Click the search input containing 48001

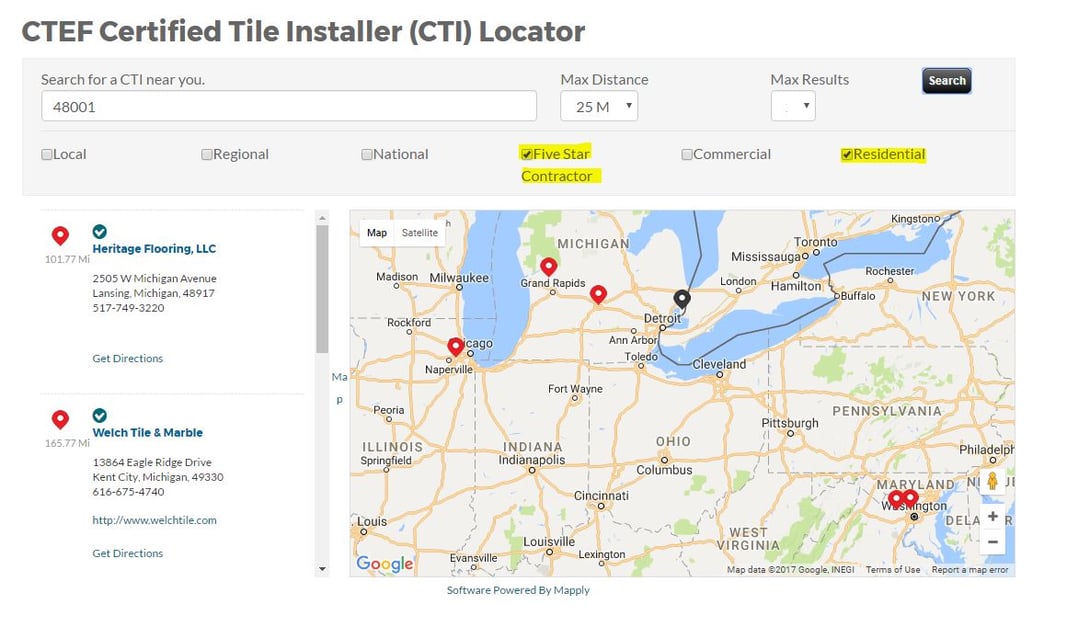pyautogui.click(x=288, y=105)
